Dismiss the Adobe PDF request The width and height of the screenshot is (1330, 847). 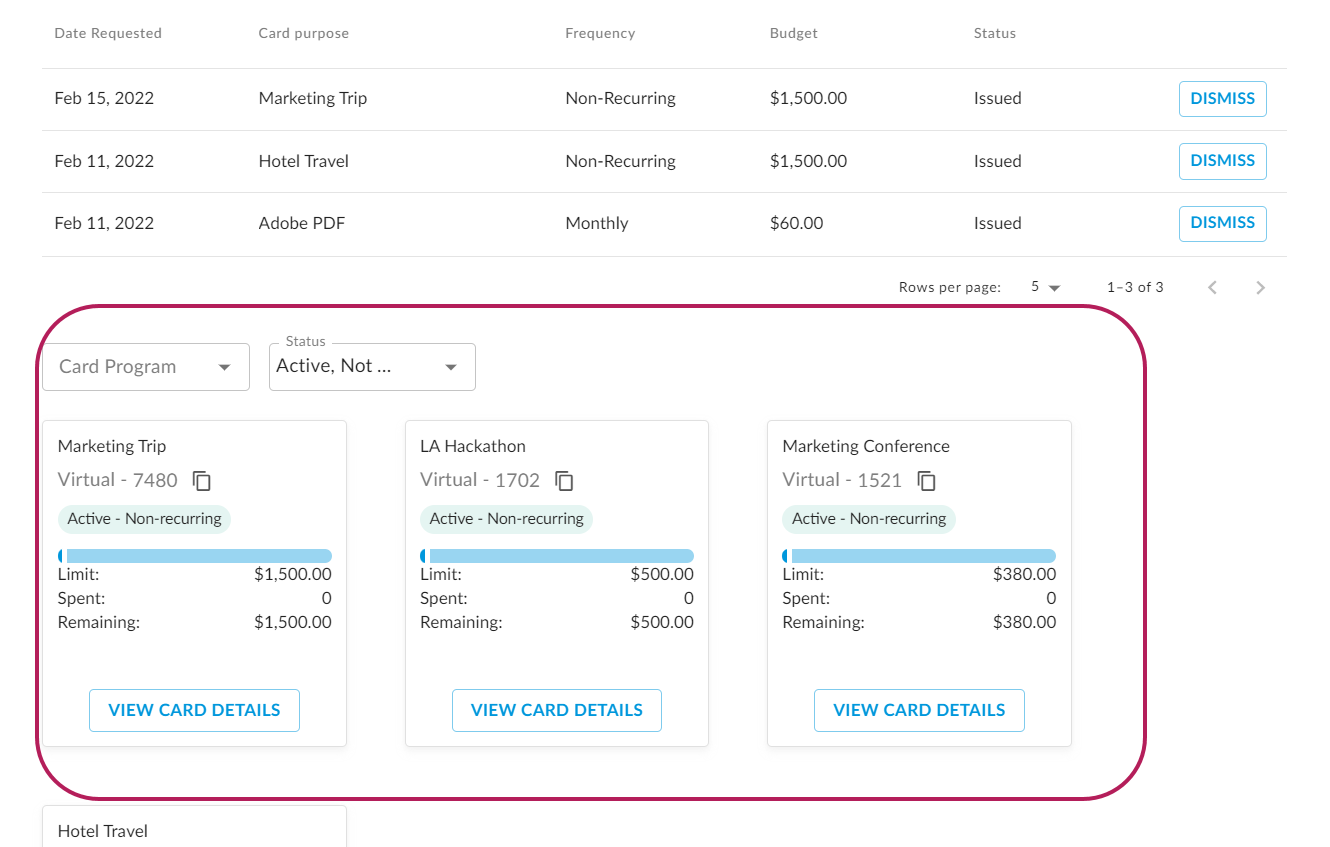click(x=1222, y=223)
